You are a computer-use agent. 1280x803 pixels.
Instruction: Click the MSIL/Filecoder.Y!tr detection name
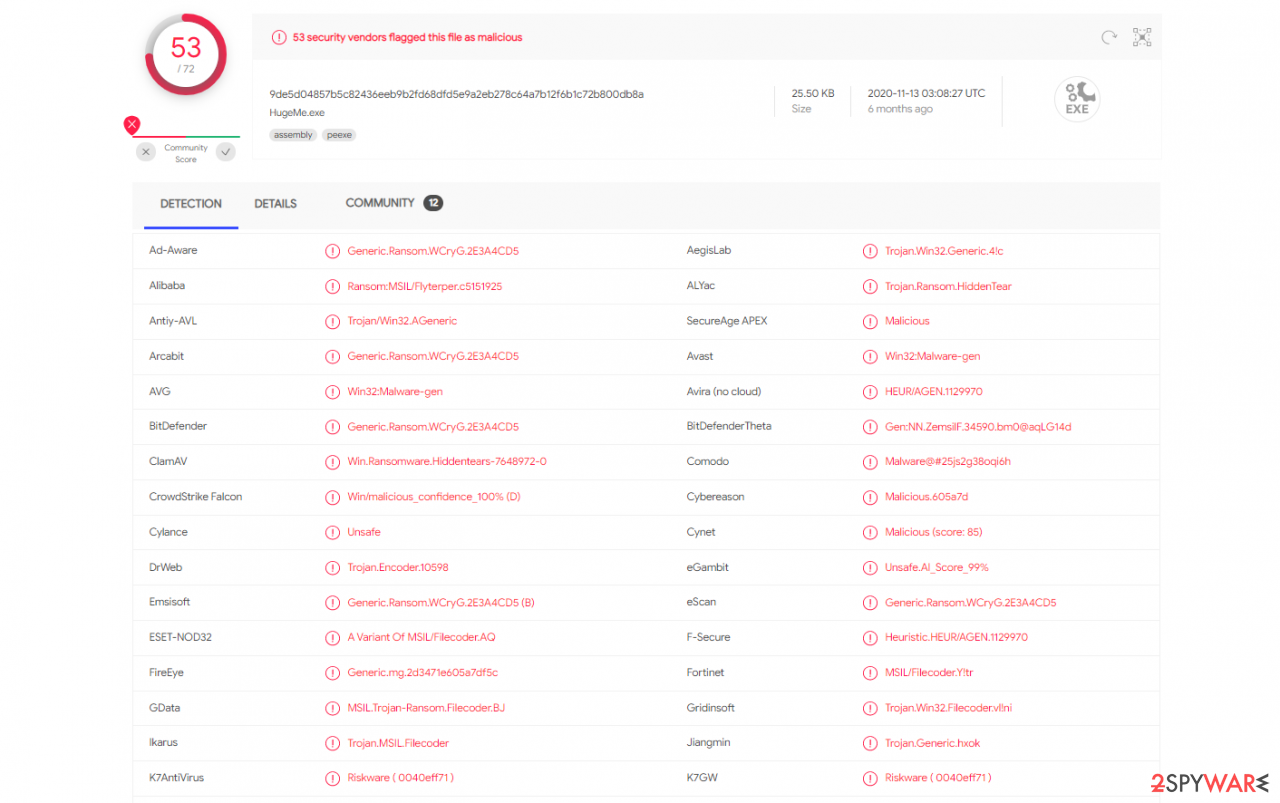pyautogui.click(x=929, y=673)
